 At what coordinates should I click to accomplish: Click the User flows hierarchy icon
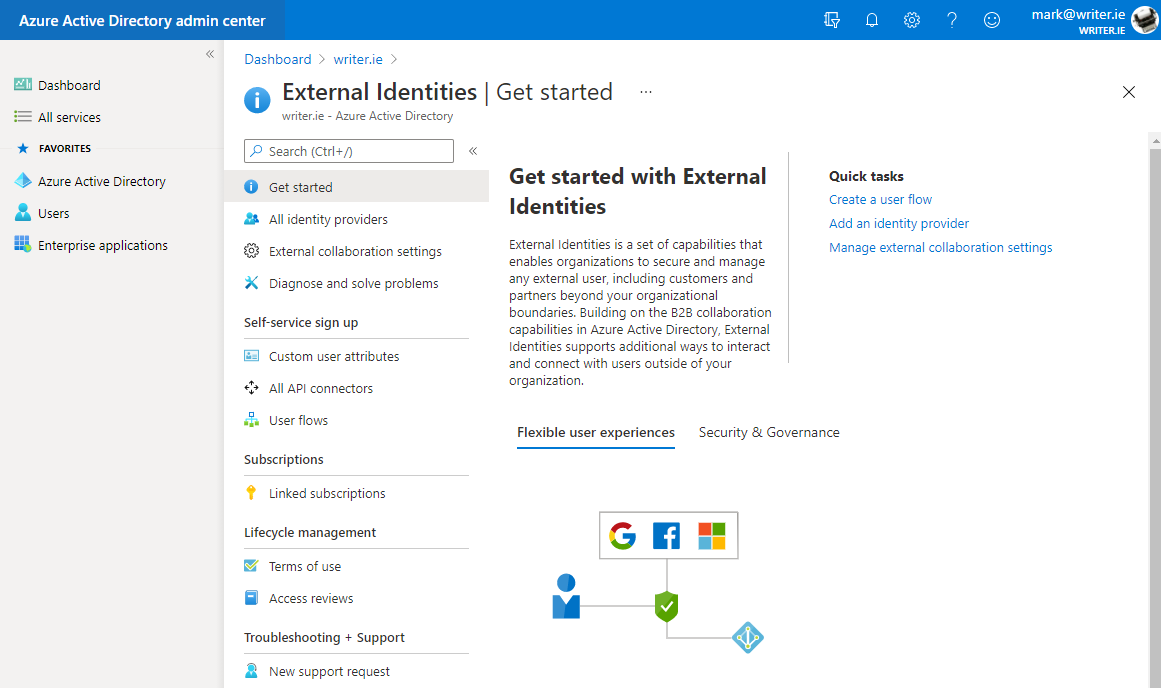(251, 420)
